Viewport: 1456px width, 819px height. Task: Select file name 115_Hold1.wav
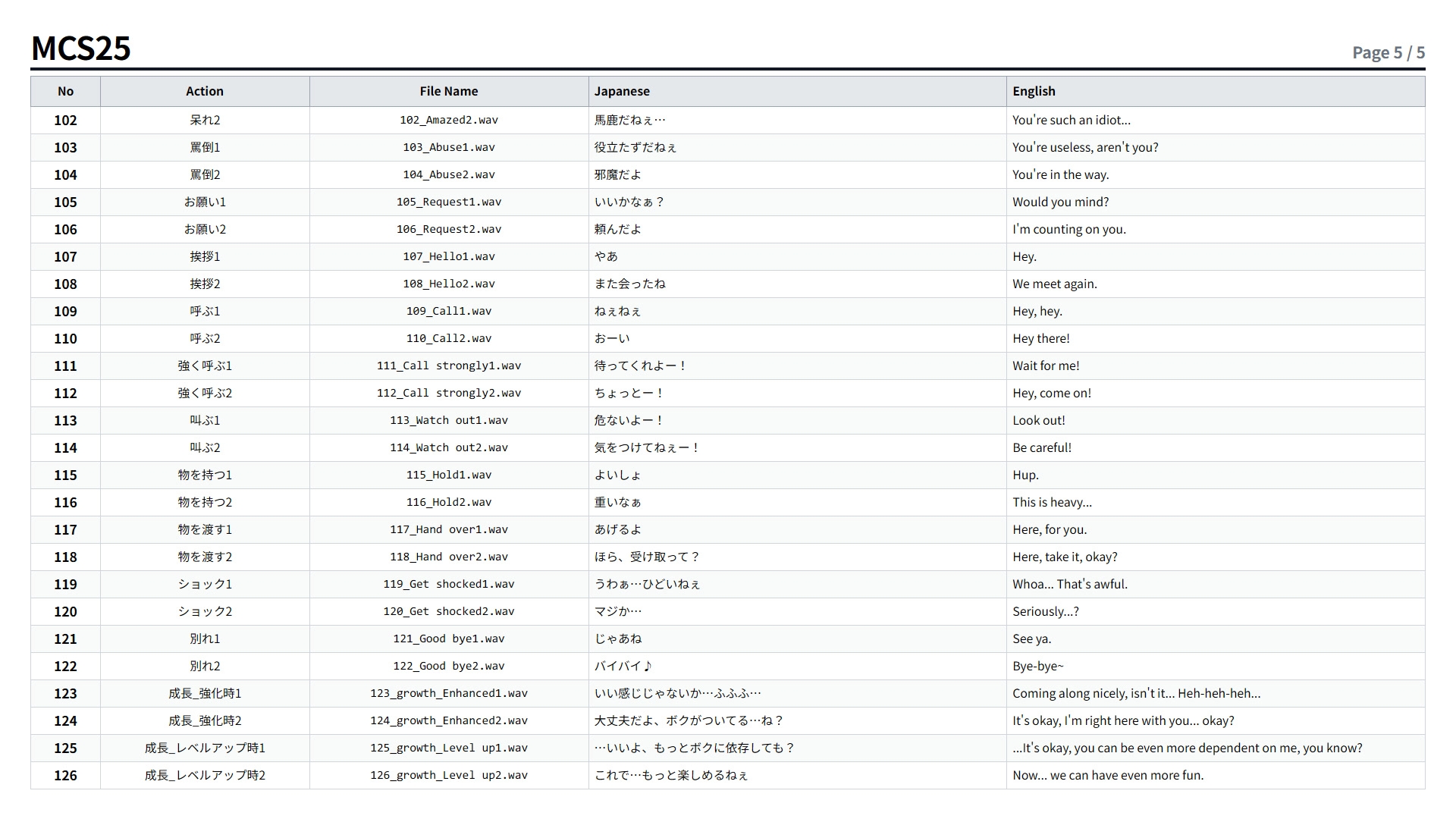tap(449, 475)
